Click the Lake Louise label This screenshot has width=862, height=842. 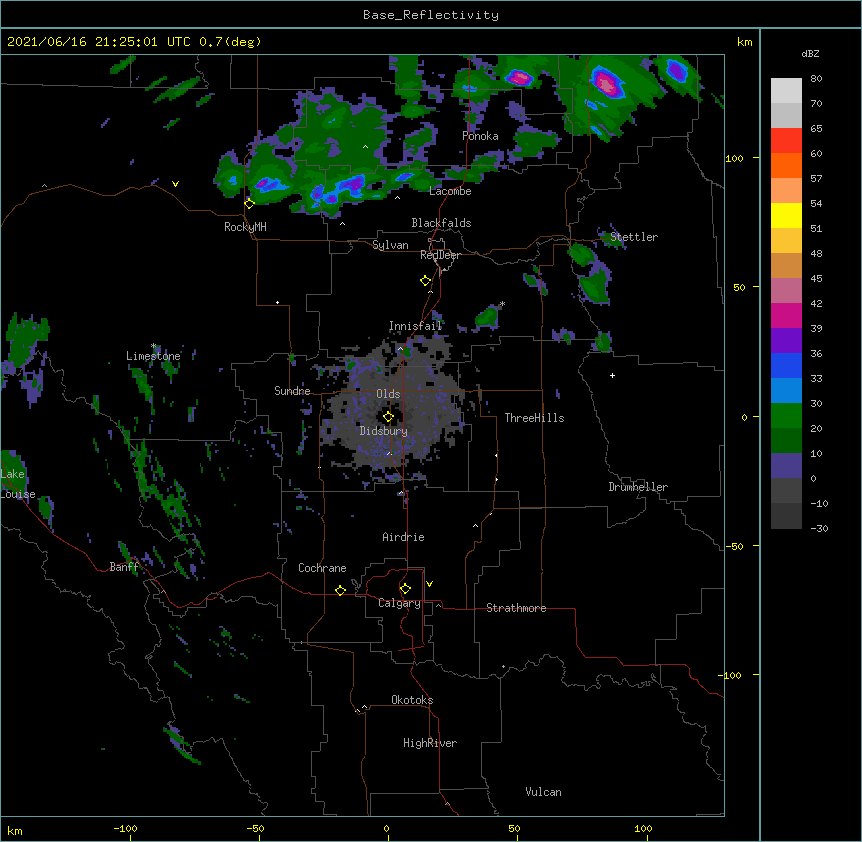pos(18,484)
